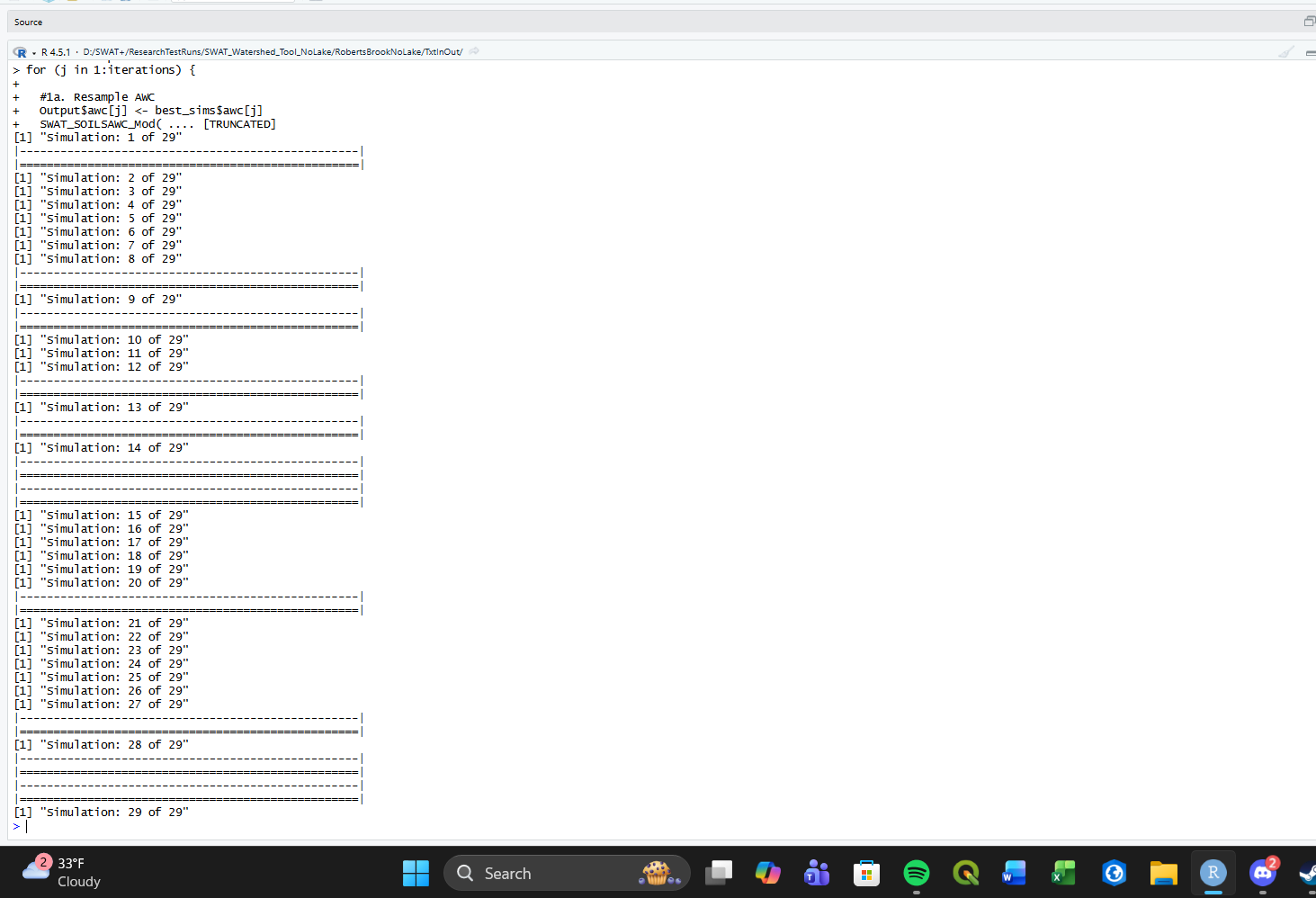This screenshot has height=898, width=1316.
Task: Clear the console with the broom icon
Action: tap(1286, 52)
